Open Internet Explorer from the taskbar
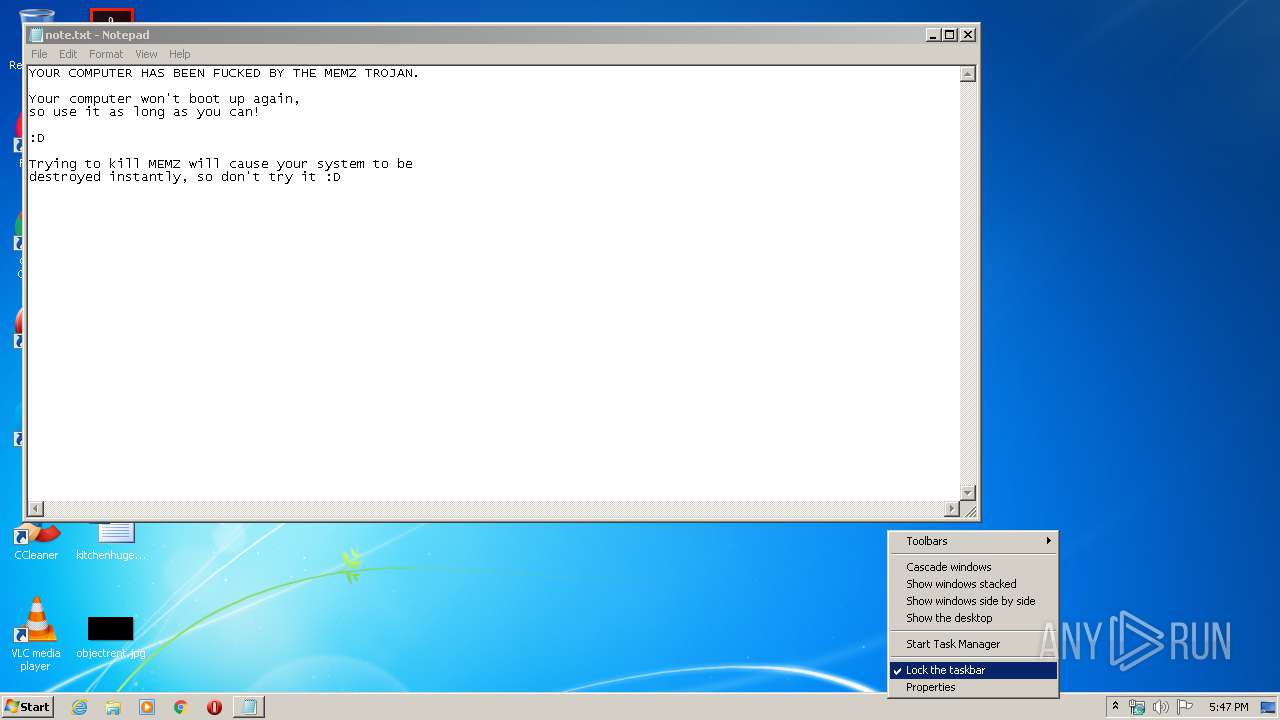The width and height of the screenshot is (1280, 720). 79,707
